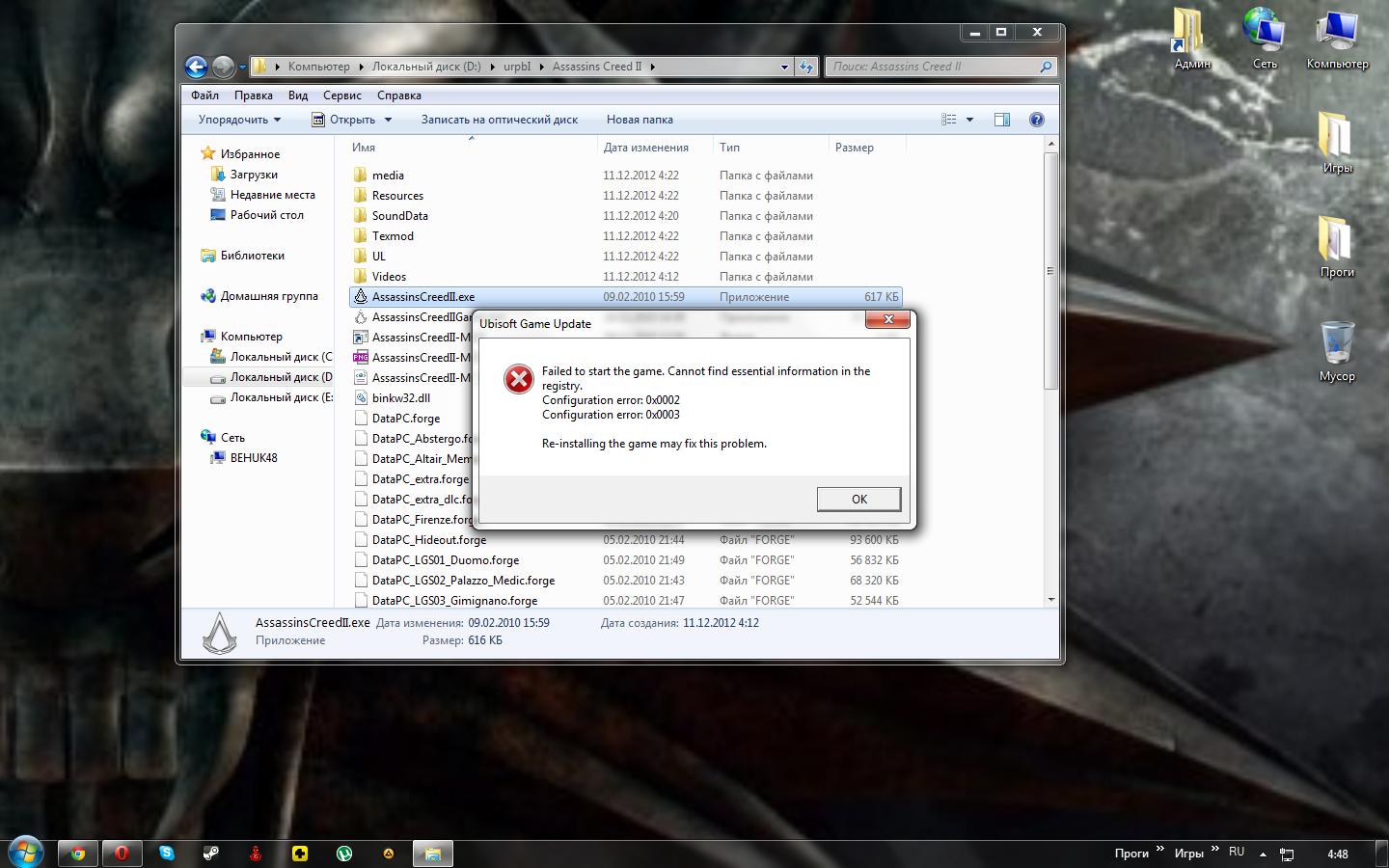Viewport: 1389px width, 868px height.
Task: Open Steam from the taskbar
Action: (x=210, y=854)
